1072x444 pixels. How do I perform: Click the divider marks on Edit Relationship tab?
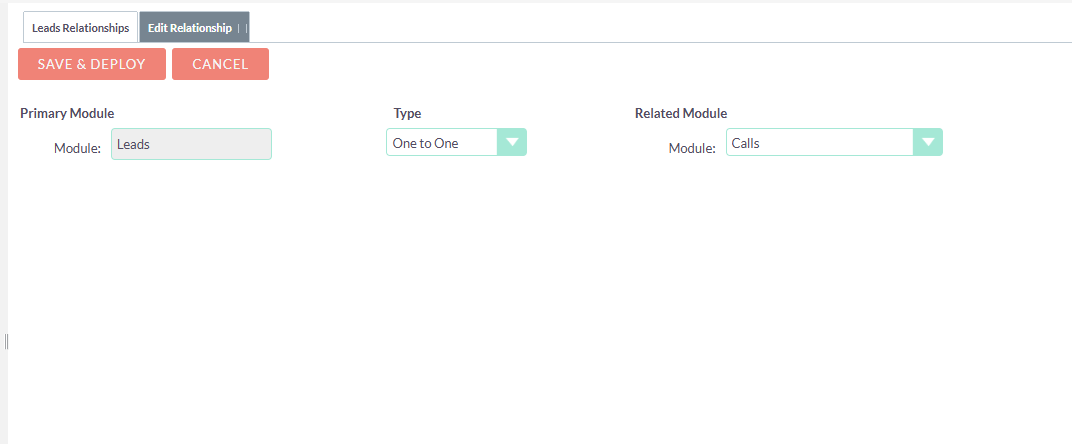click(242, 28)
